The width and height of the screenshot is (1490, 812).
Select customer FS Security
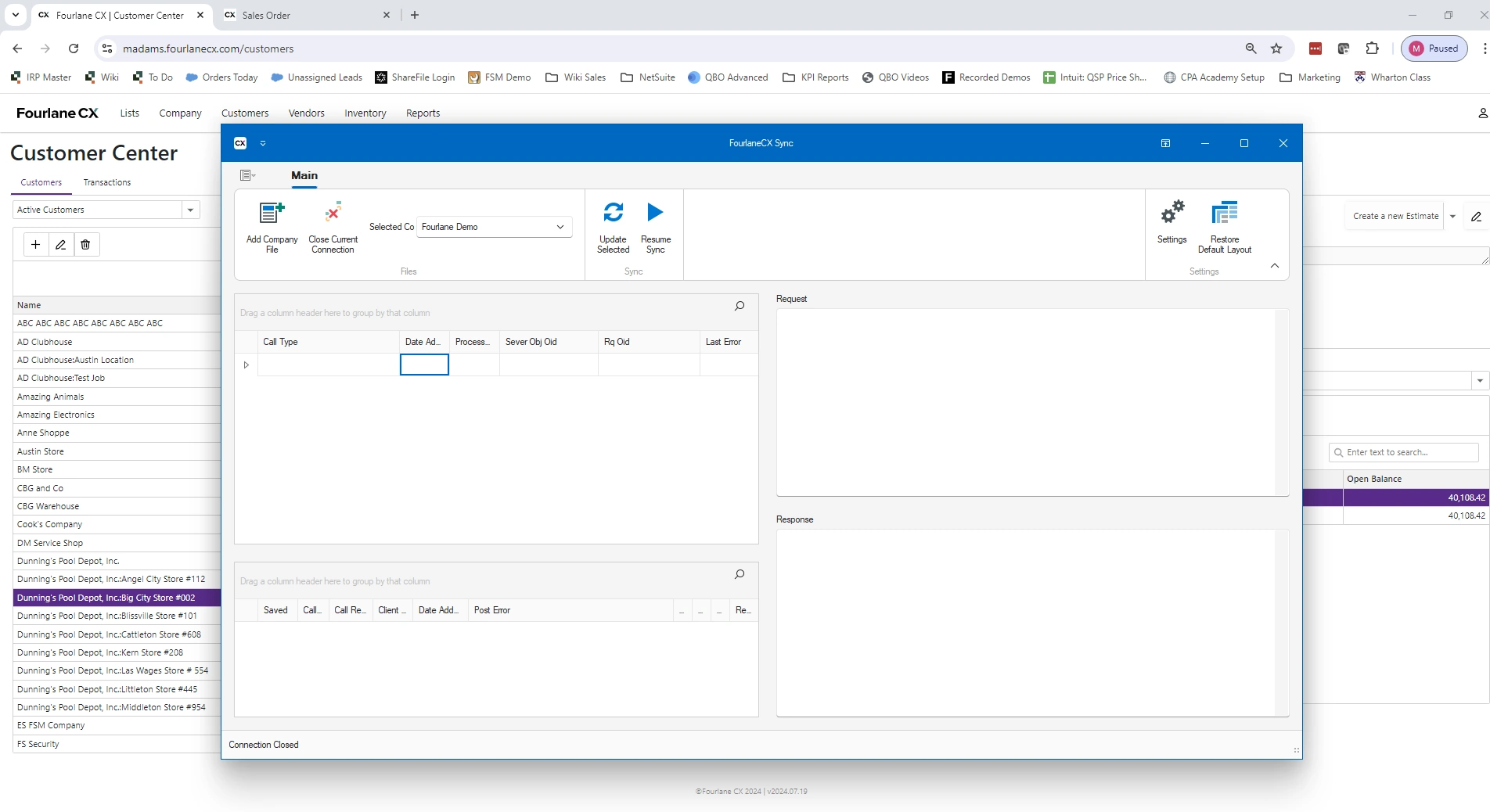pyautogui.click(x=117, y=744)
